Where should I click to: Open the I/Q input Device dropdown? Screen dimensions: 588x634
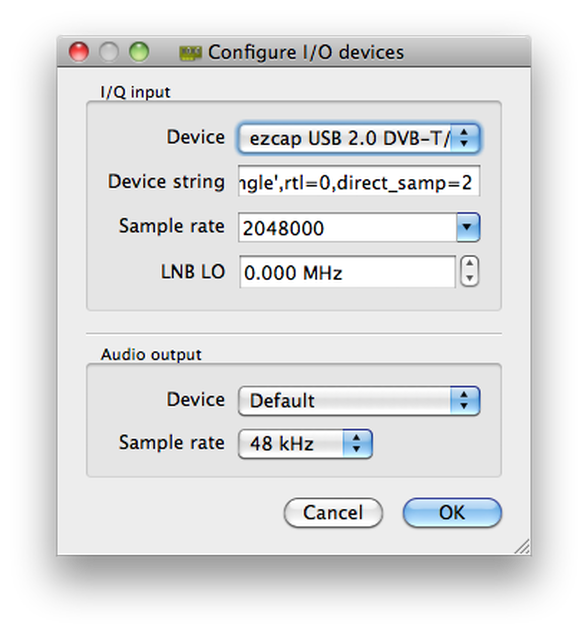click(x=359, y=138)
